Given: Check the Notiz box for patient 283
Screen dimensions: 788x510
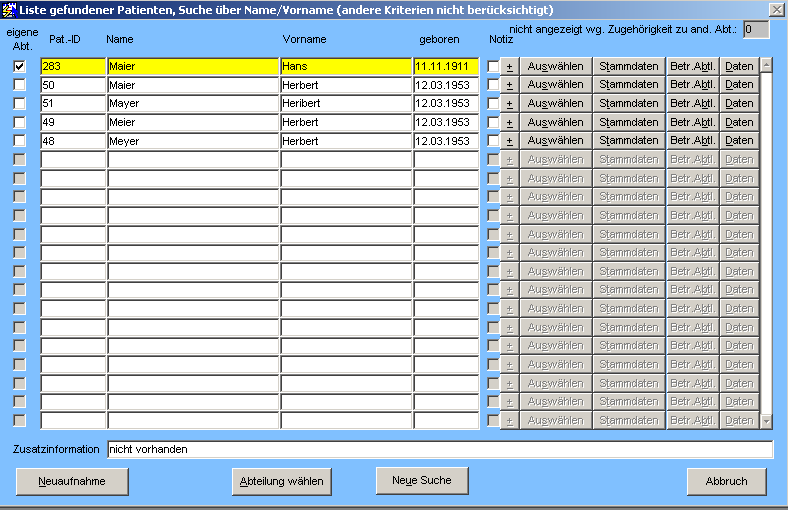Looking at the screenshot, I should point(493,66).
